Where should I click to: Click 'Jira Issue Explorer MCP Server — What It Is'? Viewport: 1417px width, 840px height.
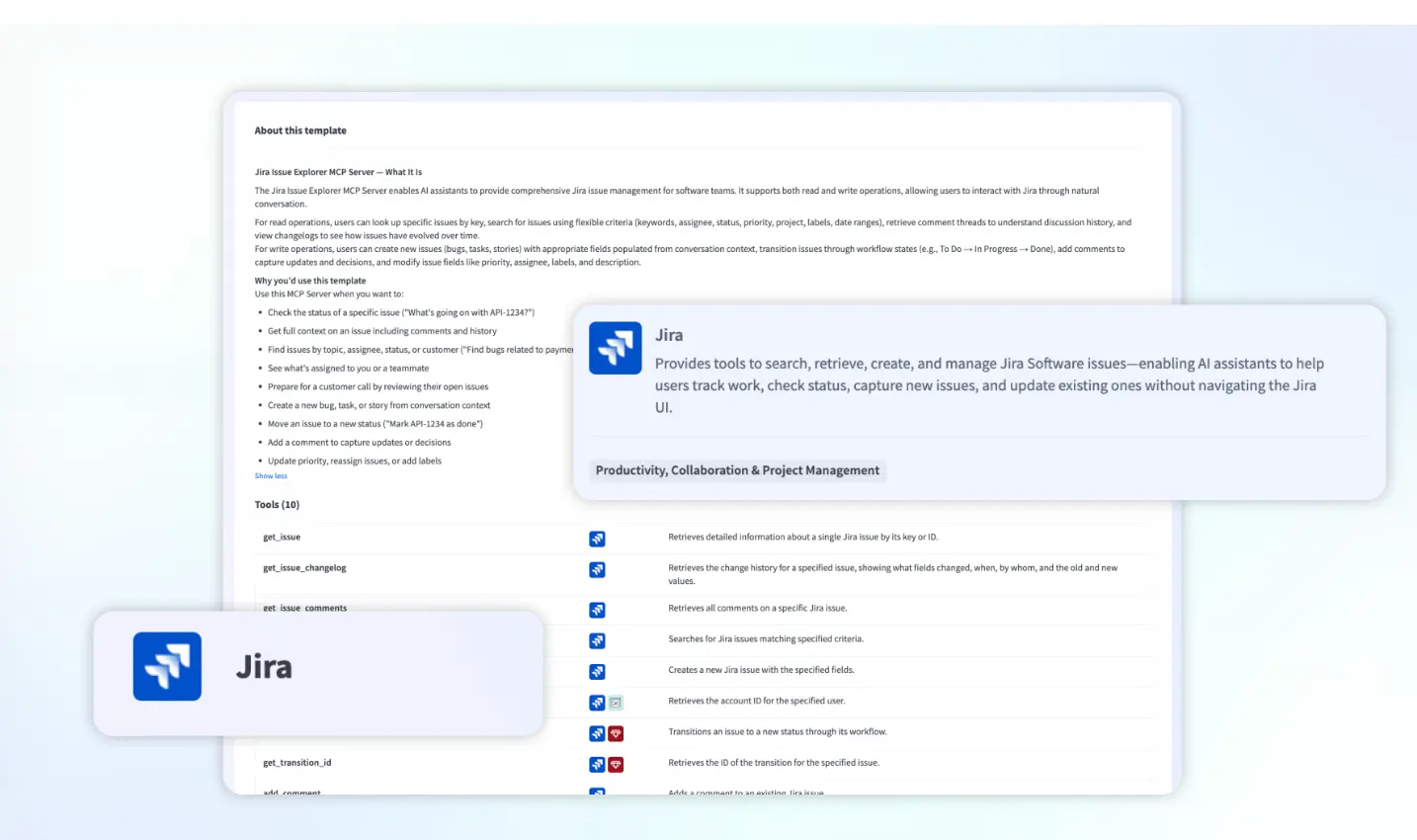tap(338, 172)
